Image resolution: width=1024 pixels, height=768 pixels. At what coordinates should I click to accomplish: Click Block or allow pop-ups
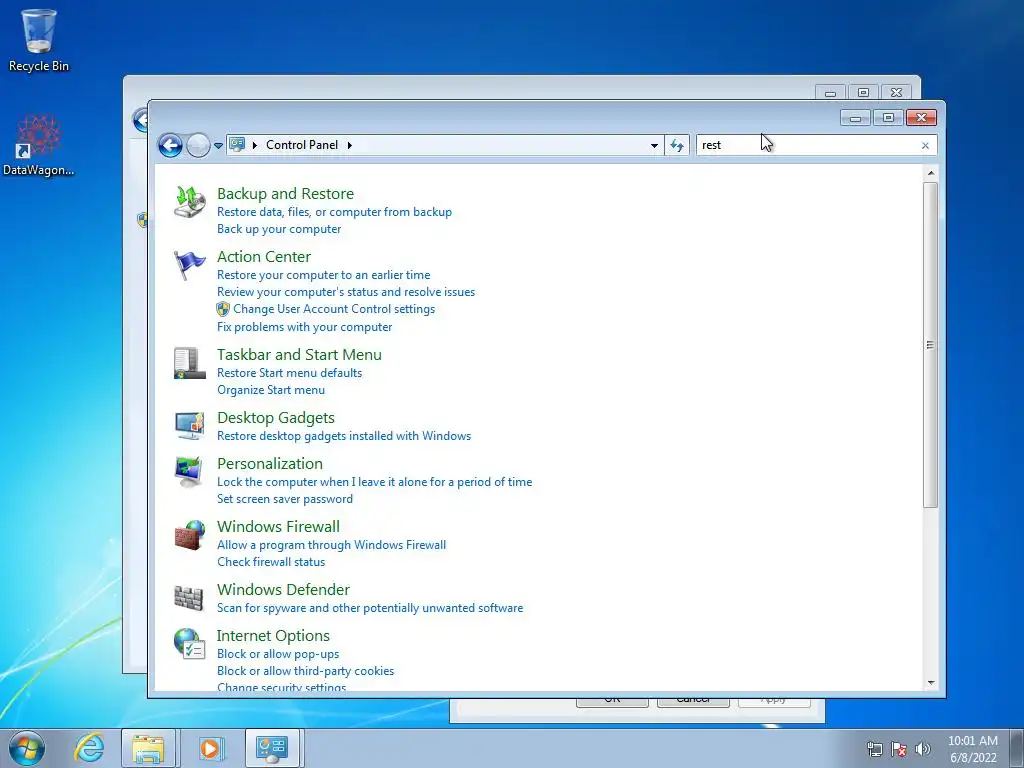click(278, 654)
